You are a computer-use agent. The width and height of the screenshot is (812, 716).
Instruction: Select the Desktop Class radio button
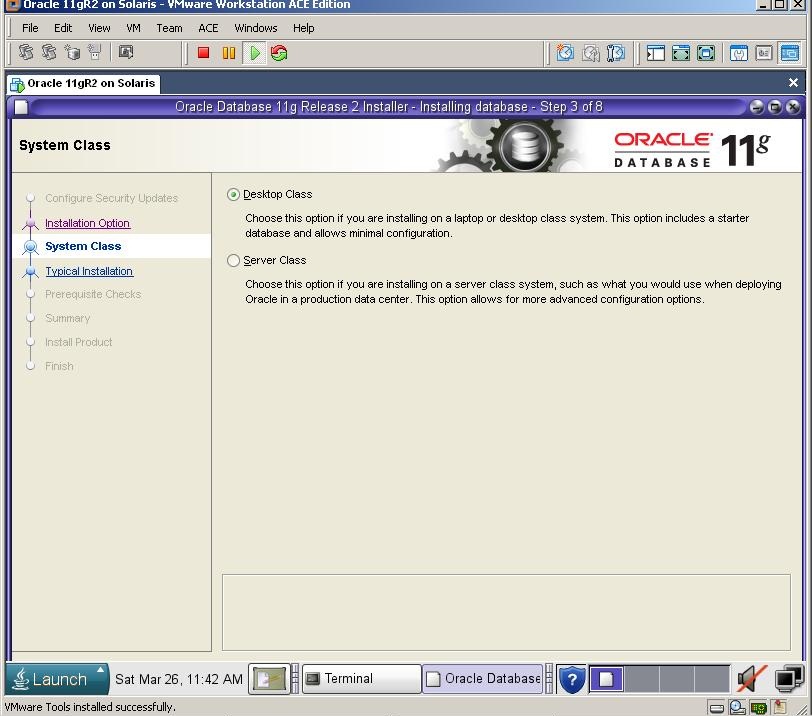[233, 194]
